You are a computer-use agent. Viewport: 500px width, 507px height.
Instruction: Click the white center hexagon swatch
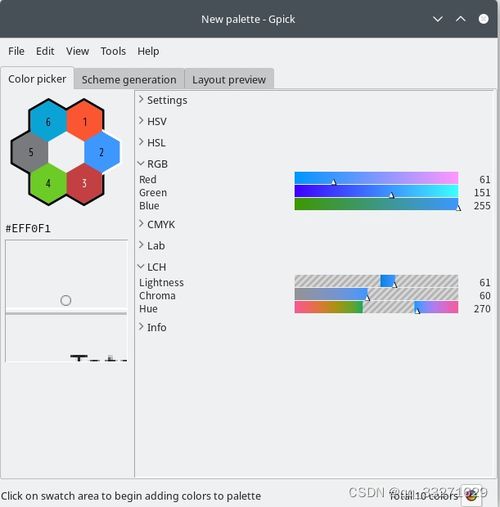coord(66,152)
